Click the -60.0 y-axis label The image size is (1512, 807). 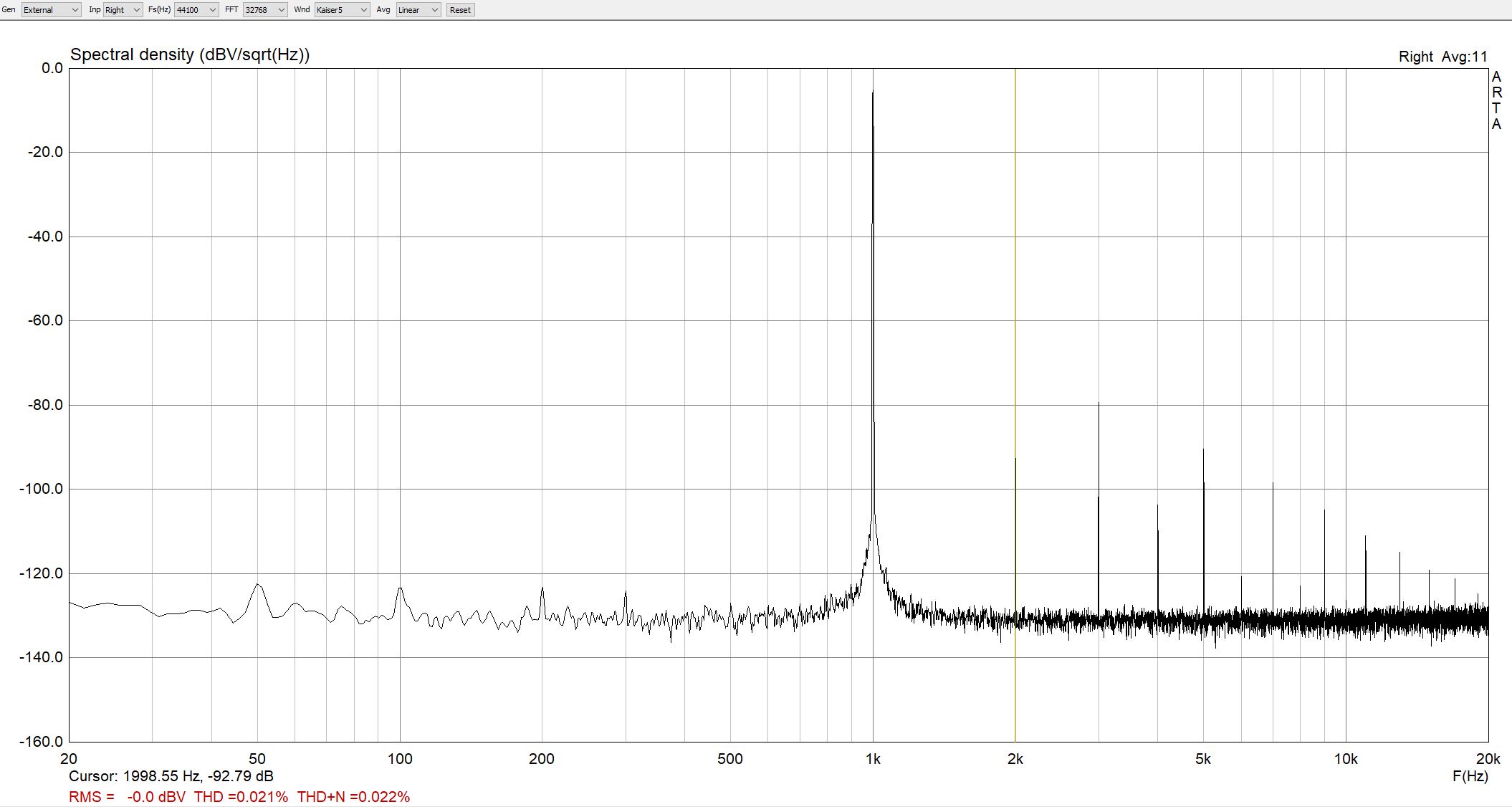46,320
